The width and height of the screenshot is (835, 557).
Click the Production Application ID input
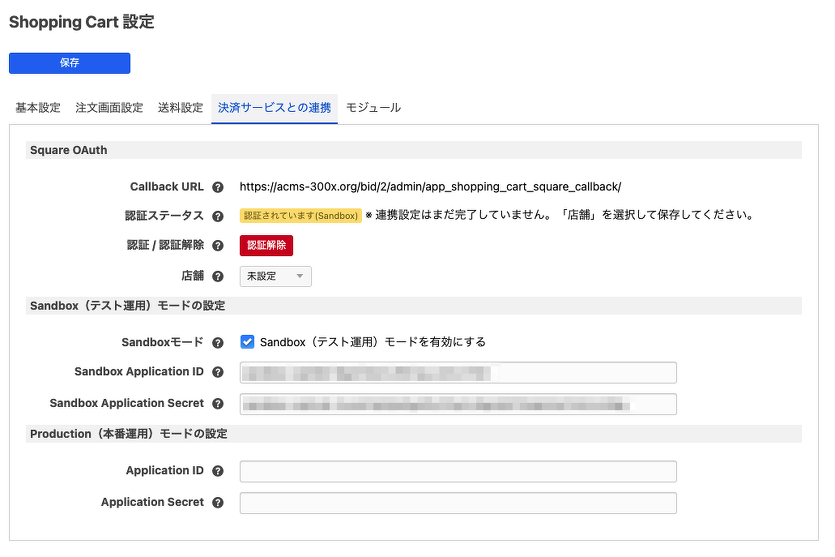tap(458, 471)
